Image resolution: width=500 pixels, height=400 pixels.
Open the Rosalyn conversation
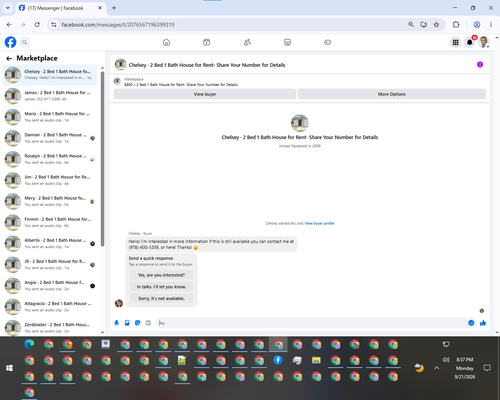50,159
